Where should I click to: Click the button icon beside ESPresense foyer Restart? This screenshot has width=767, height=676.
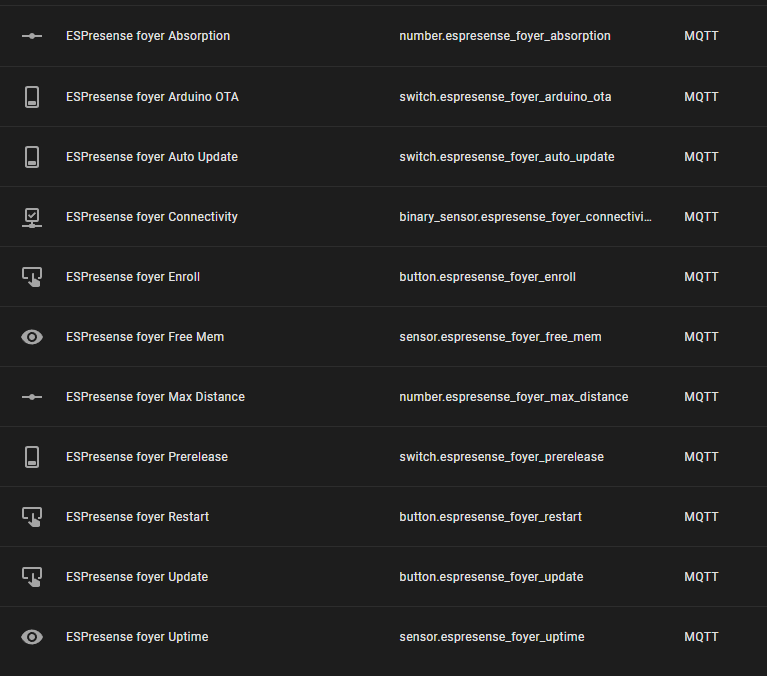coord(32,517)
